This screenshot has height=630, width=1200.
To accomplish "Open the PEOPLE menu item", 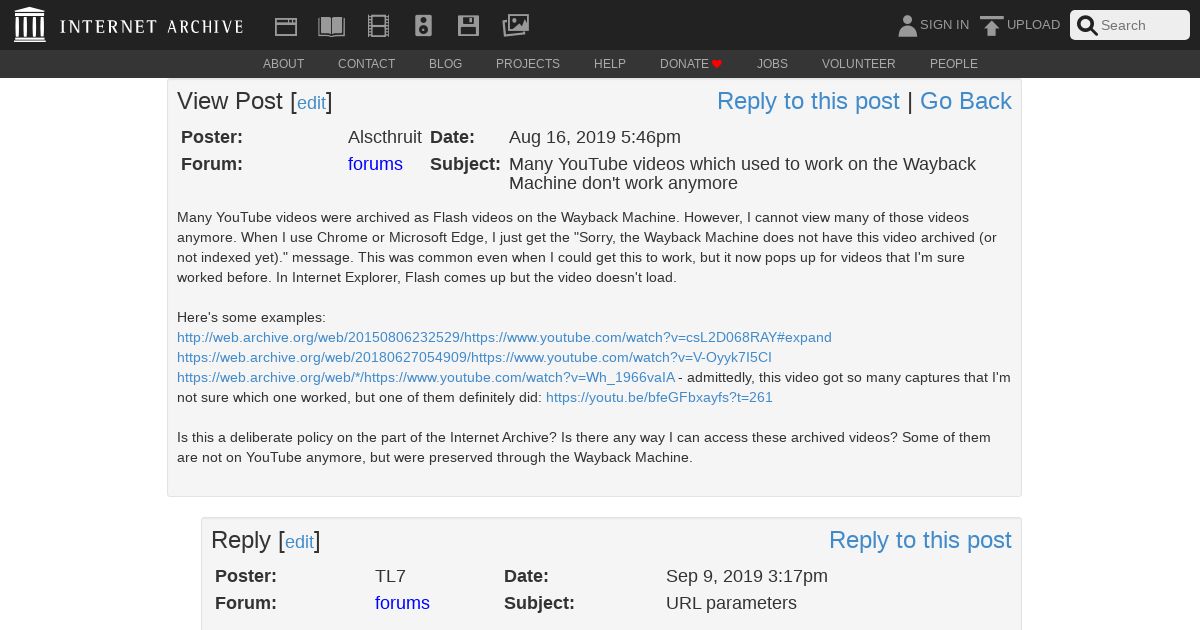I will (954, 64).
